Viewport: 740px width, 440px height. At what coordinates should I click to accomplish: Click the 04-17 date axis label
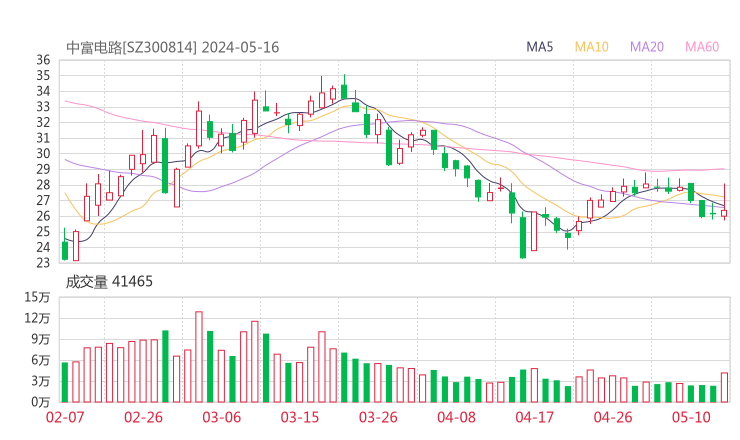click(x=535, y=417)
